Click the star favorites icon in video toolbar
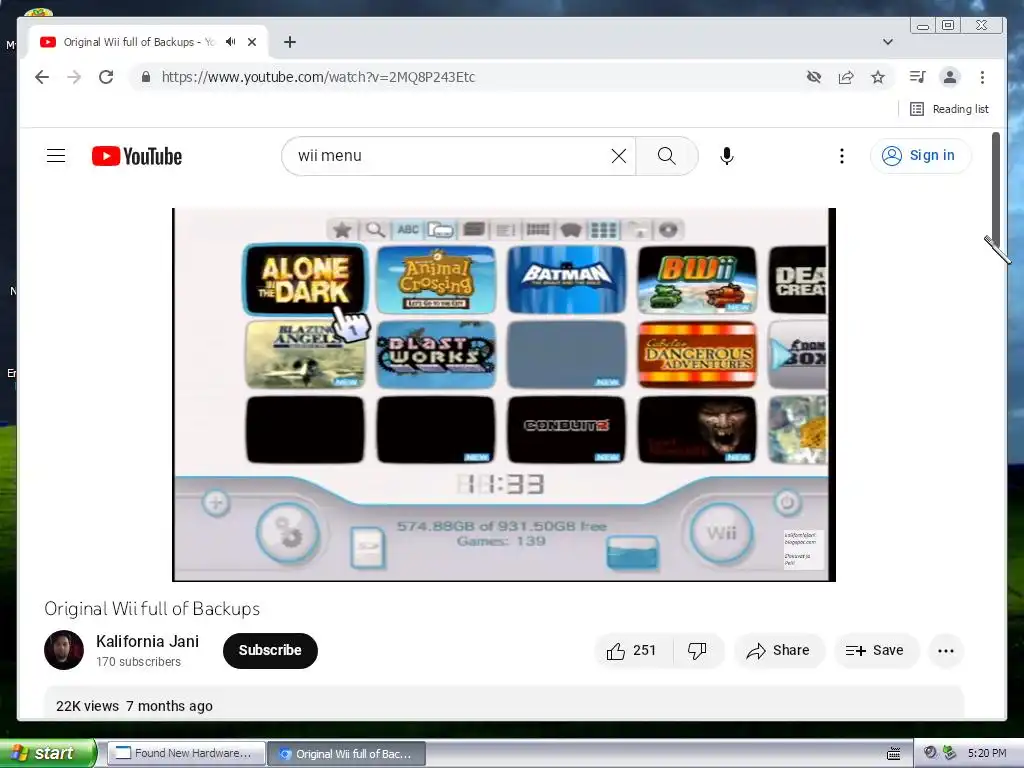 point(342,230)
